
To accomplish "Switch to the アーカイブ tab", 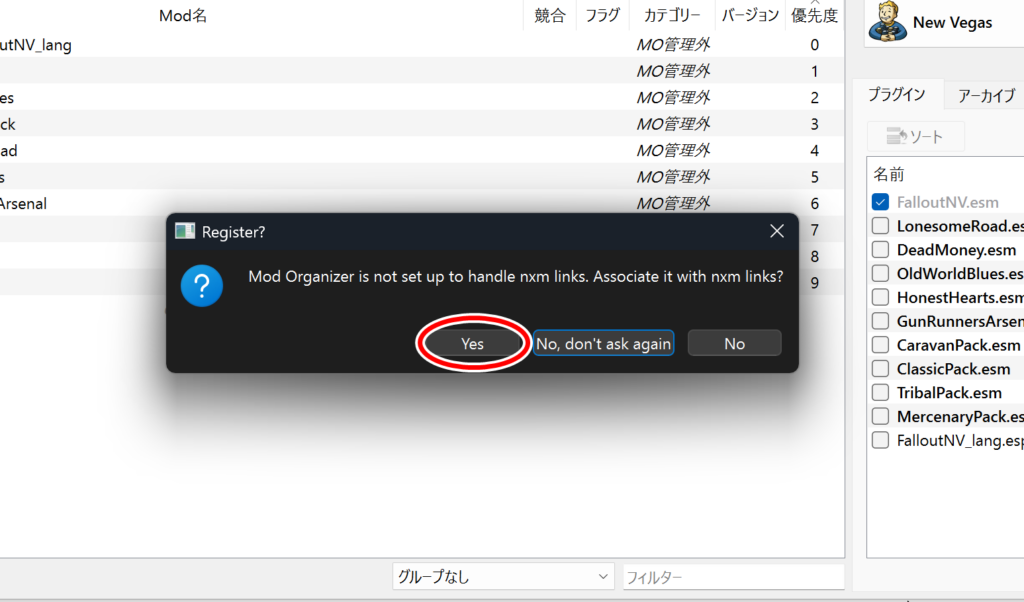I will point(986,96).
